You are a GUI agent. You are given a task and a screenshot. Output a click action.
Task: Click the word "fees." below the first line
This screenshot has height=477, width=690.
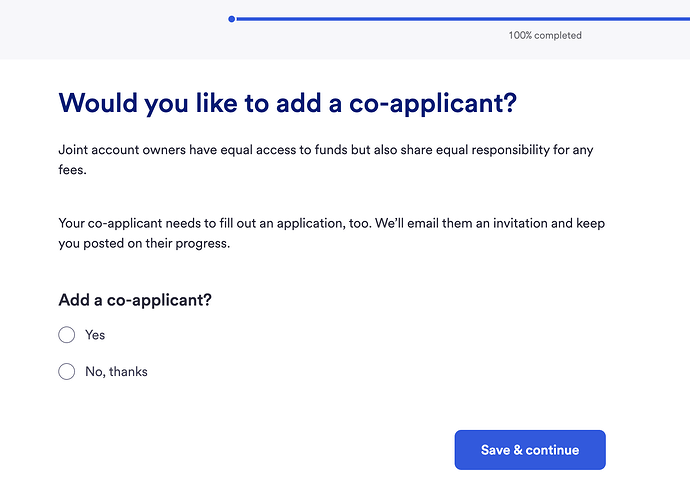(x=73, y=170)
